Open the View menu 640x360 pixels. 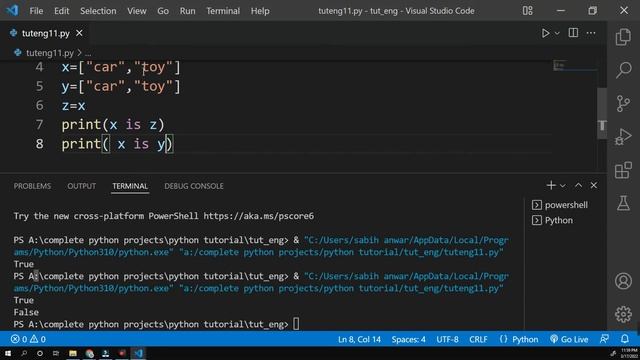click(137, 11)
